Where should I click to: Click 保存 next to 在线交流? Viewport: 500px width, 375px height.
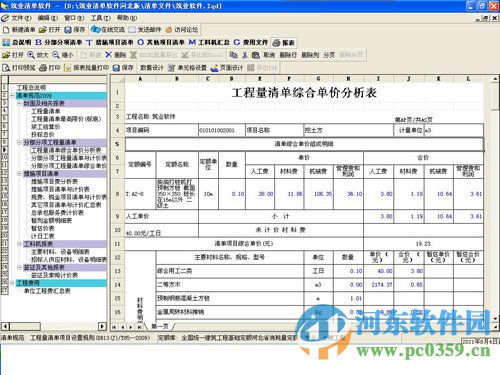(x=75, y=30)
